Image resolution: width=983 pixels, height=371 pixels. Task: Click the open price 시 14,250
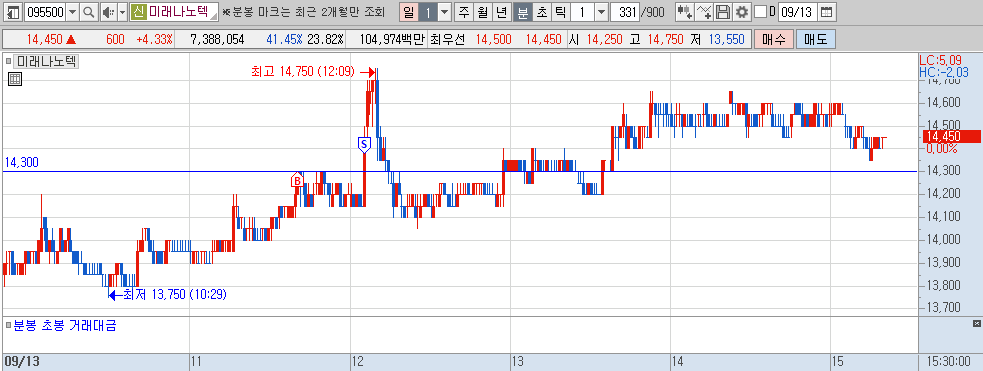point(596,39)
